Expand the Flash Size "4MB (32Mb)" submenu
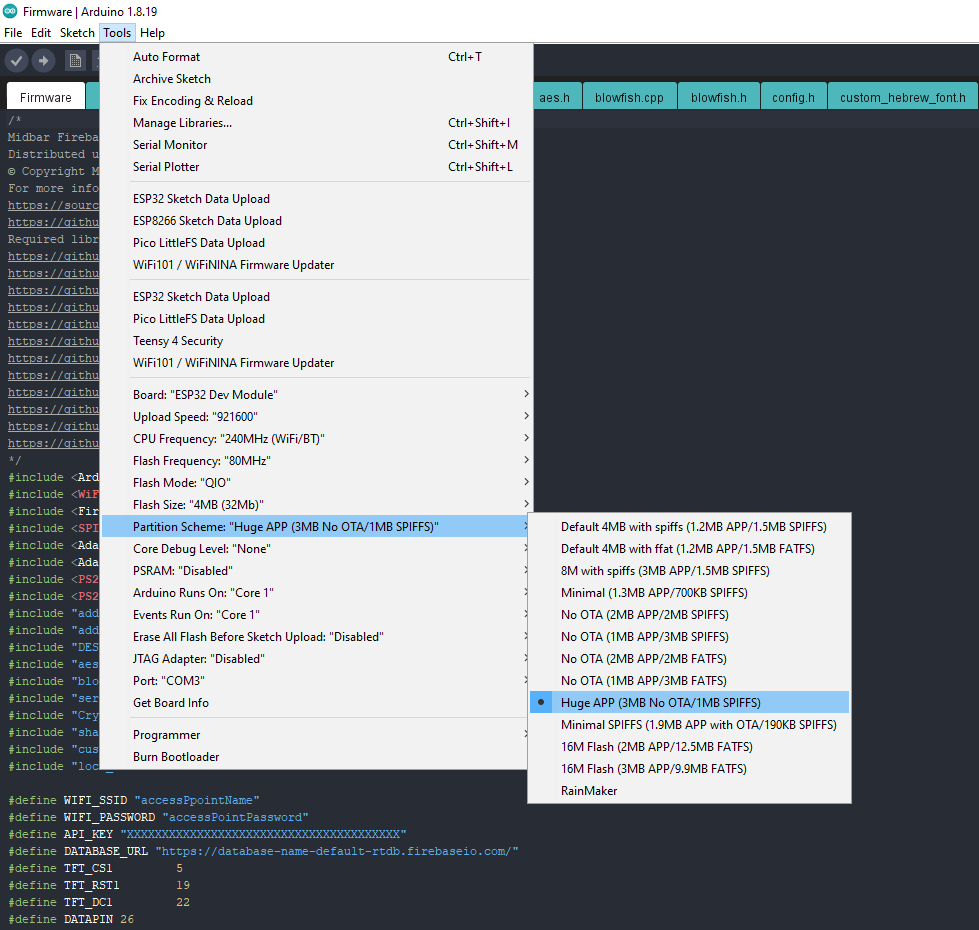 tap(317, 504)
